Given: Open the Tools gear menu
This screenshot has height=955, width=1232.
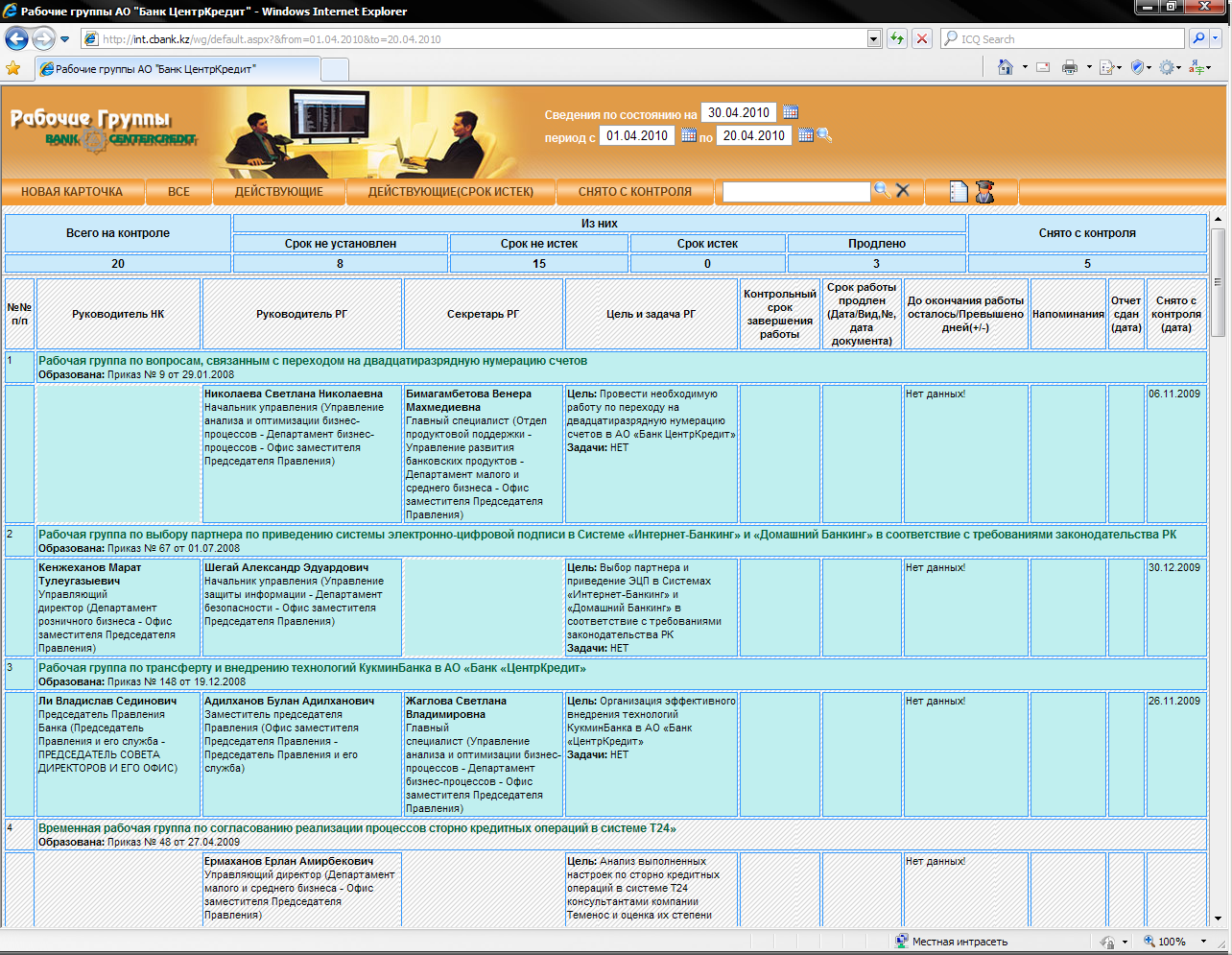Looking at the screenshot, I should tap(1171, 67).
